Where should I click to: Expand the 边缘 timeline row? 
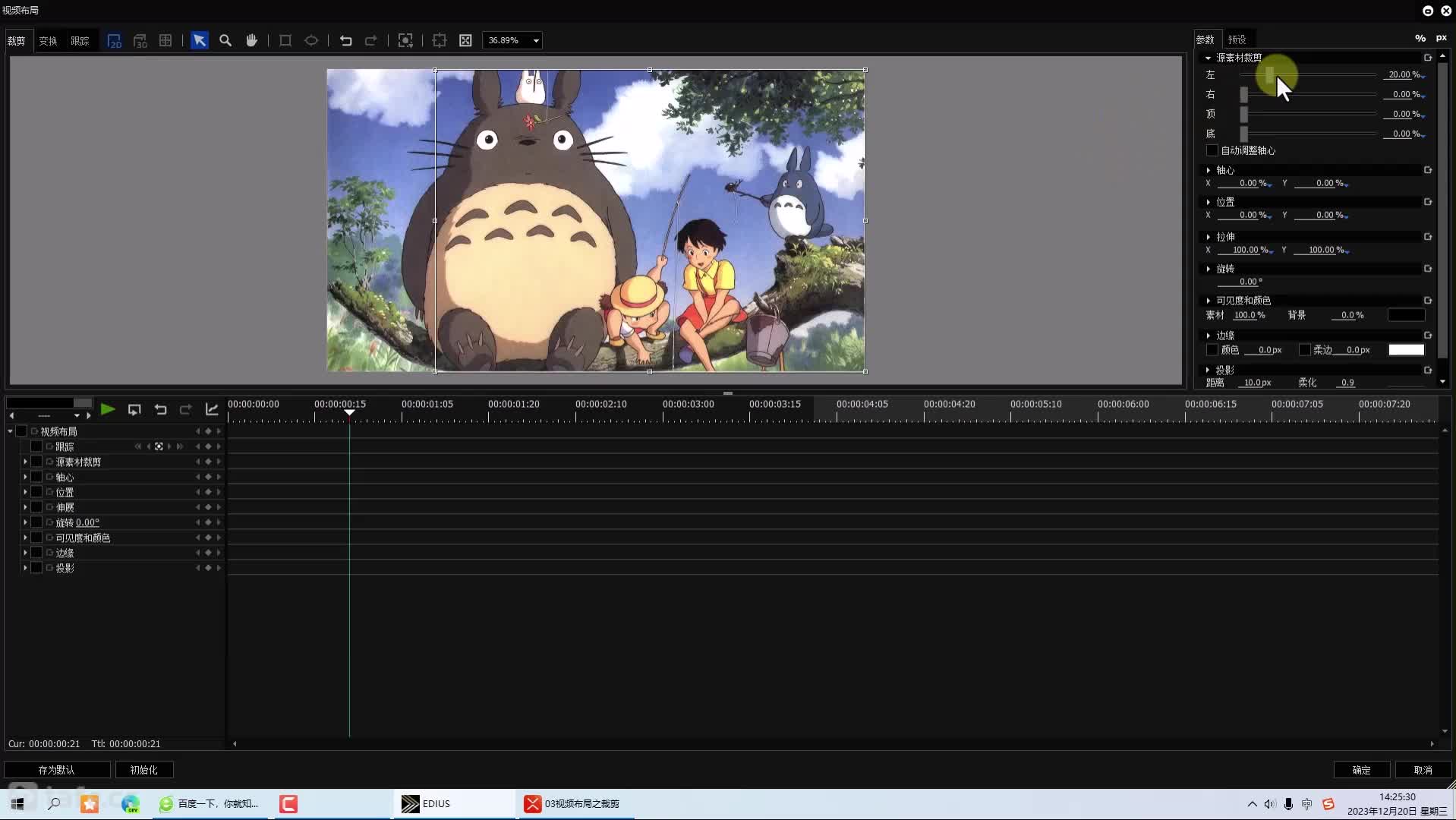click(x=25, y=553)
